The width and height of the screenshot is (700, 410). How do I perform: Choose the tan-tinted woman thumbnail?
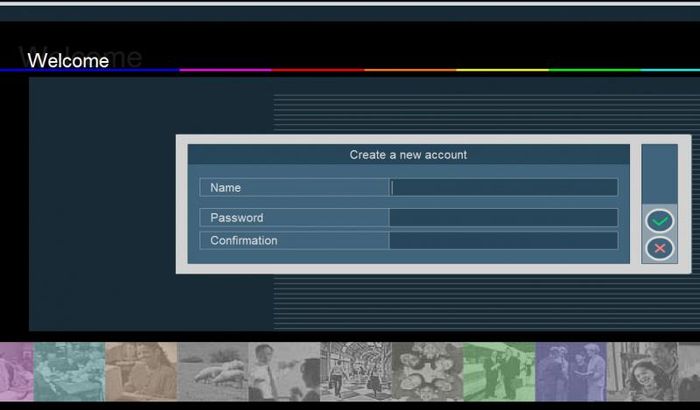(141, 372)
